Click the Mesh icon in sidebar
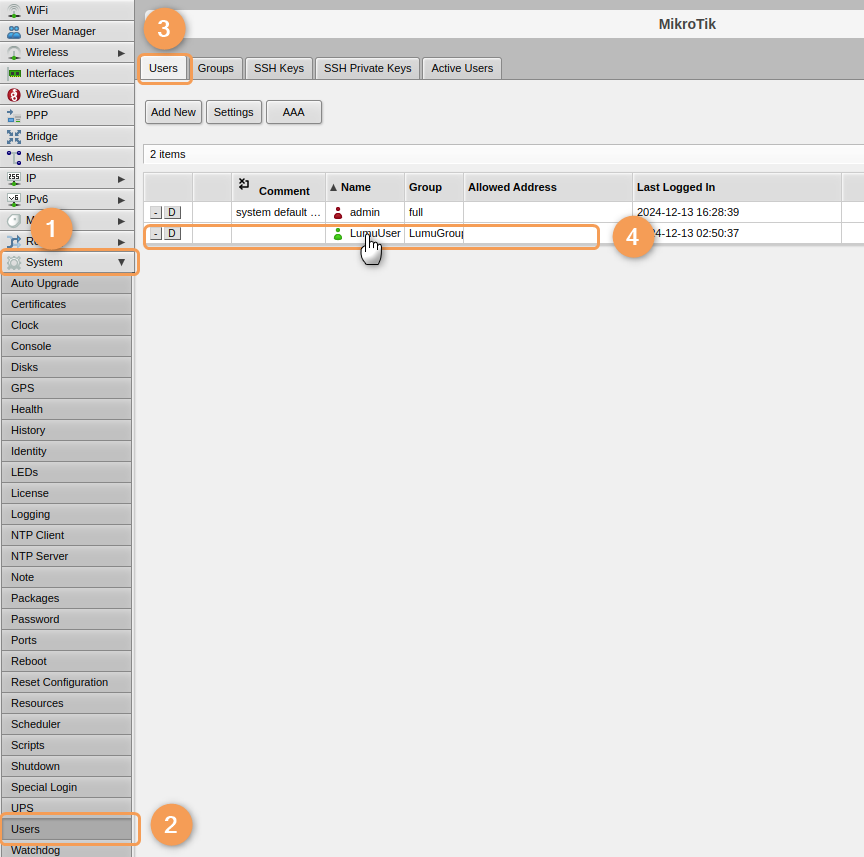864x857 pixels. (x=14, y=157)
